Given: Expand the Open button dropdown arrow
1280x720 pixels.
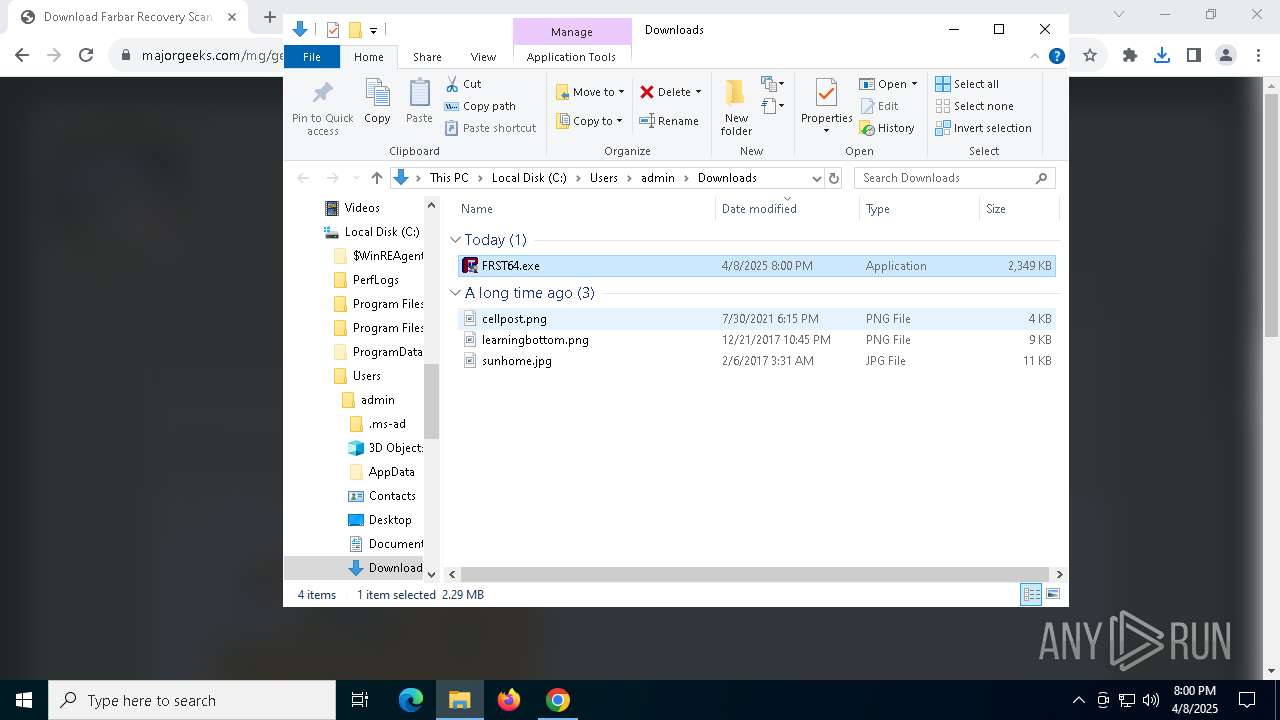Looking at the screenshot, I should pyautogui.click(x=914, y=84).
